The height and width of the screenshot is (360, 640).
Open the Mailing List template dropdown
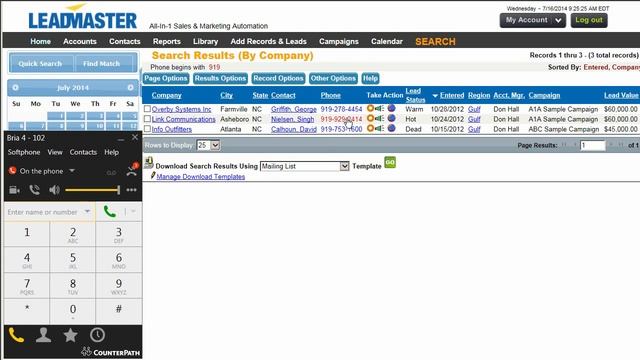click(344, 166)
